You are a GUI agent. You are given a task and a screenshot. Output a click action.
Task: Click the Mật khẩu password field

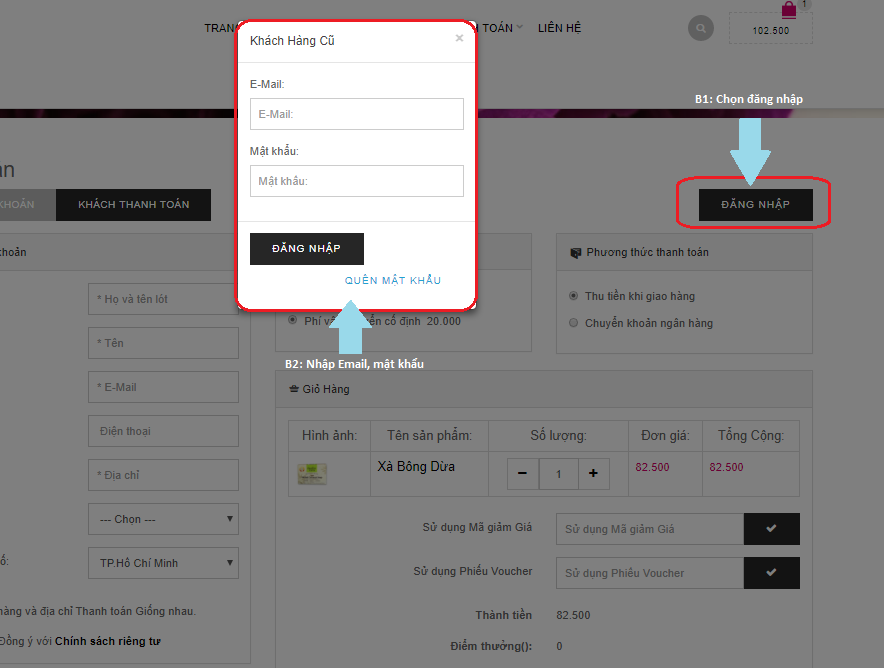pos(357,181)
